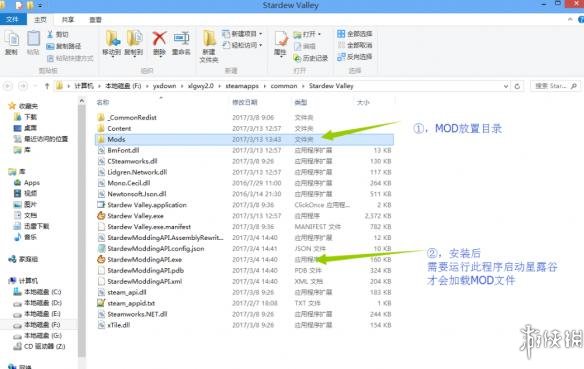
Task: Open the Open (打开) dropdown in ribbon
Action: 307,34
